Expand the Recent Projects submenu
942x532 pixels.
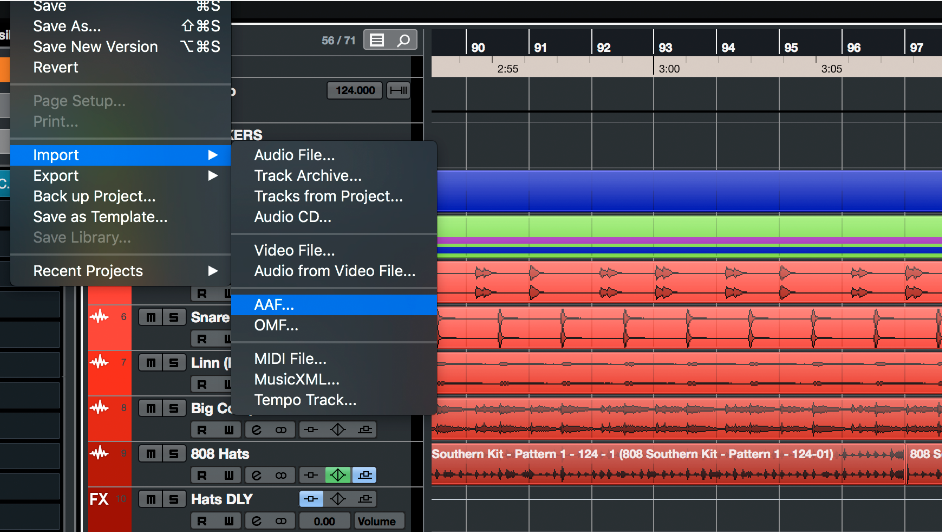click(x=121, y=271)
